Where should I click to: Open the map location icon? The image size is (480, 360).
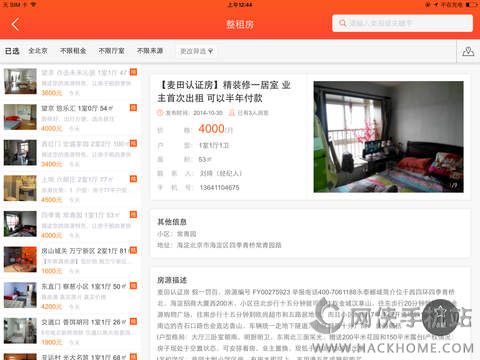coord(468,52)
